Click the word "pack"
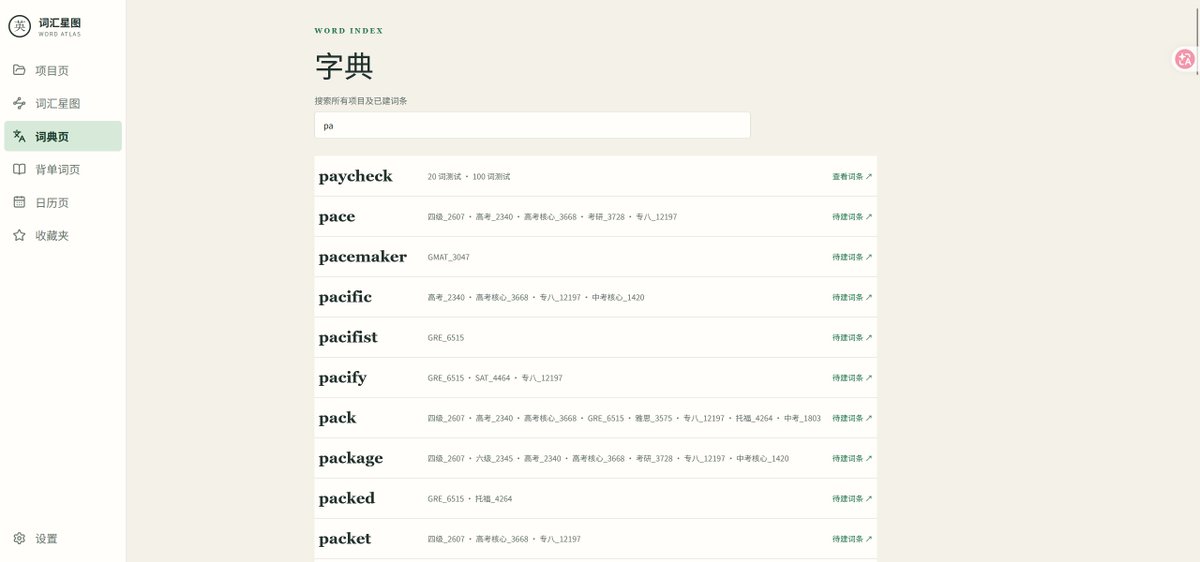This screenshot has height=562, width=1200. click(x=338, y=418)
